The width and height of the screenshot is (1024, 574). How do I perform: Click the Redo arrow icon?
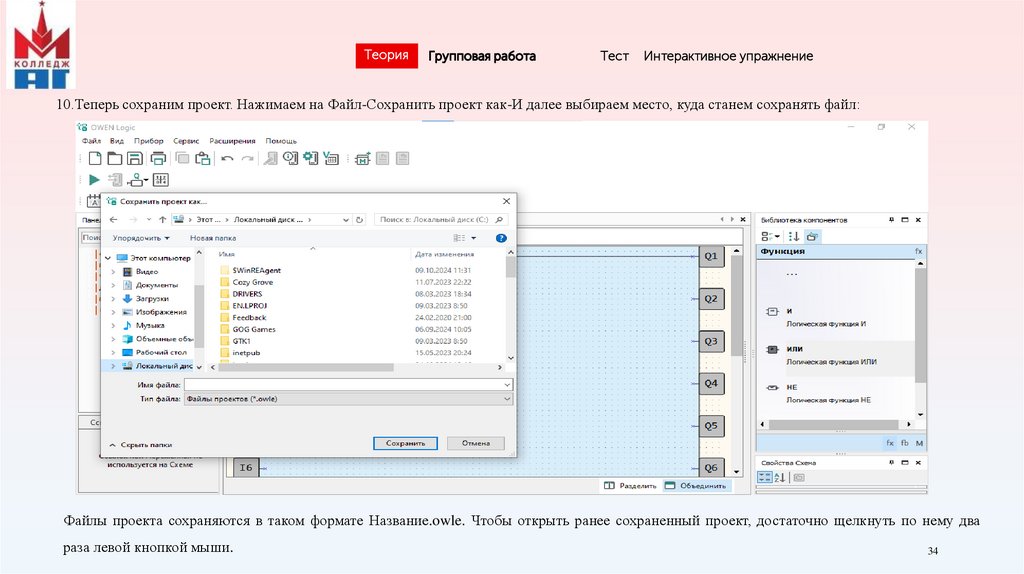(248, 159)
